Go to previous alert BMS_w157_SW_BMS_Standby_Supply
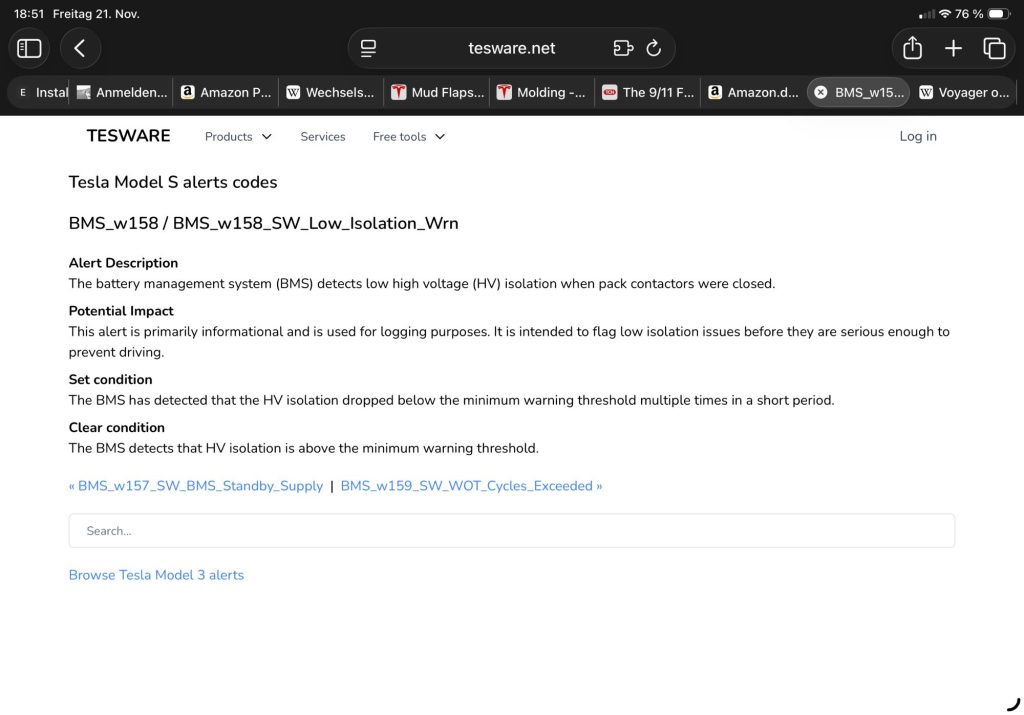 click(x=196, y=486)
